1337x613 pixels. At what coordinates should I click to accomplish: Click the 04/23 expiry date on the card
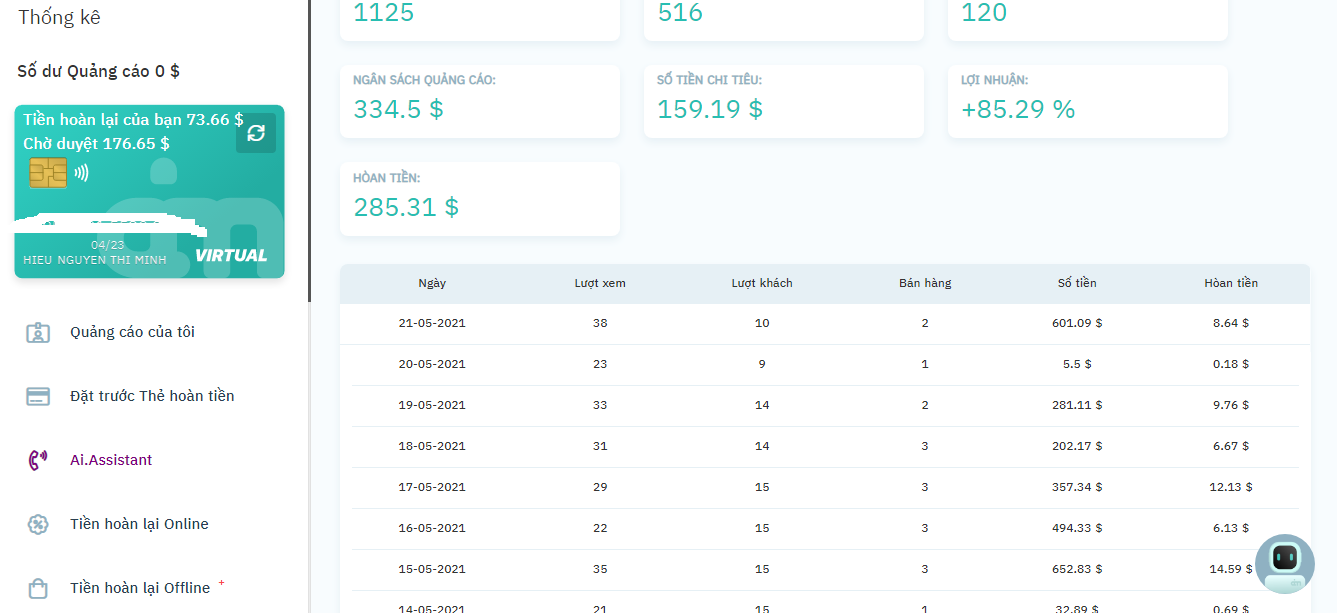[108, 245]
